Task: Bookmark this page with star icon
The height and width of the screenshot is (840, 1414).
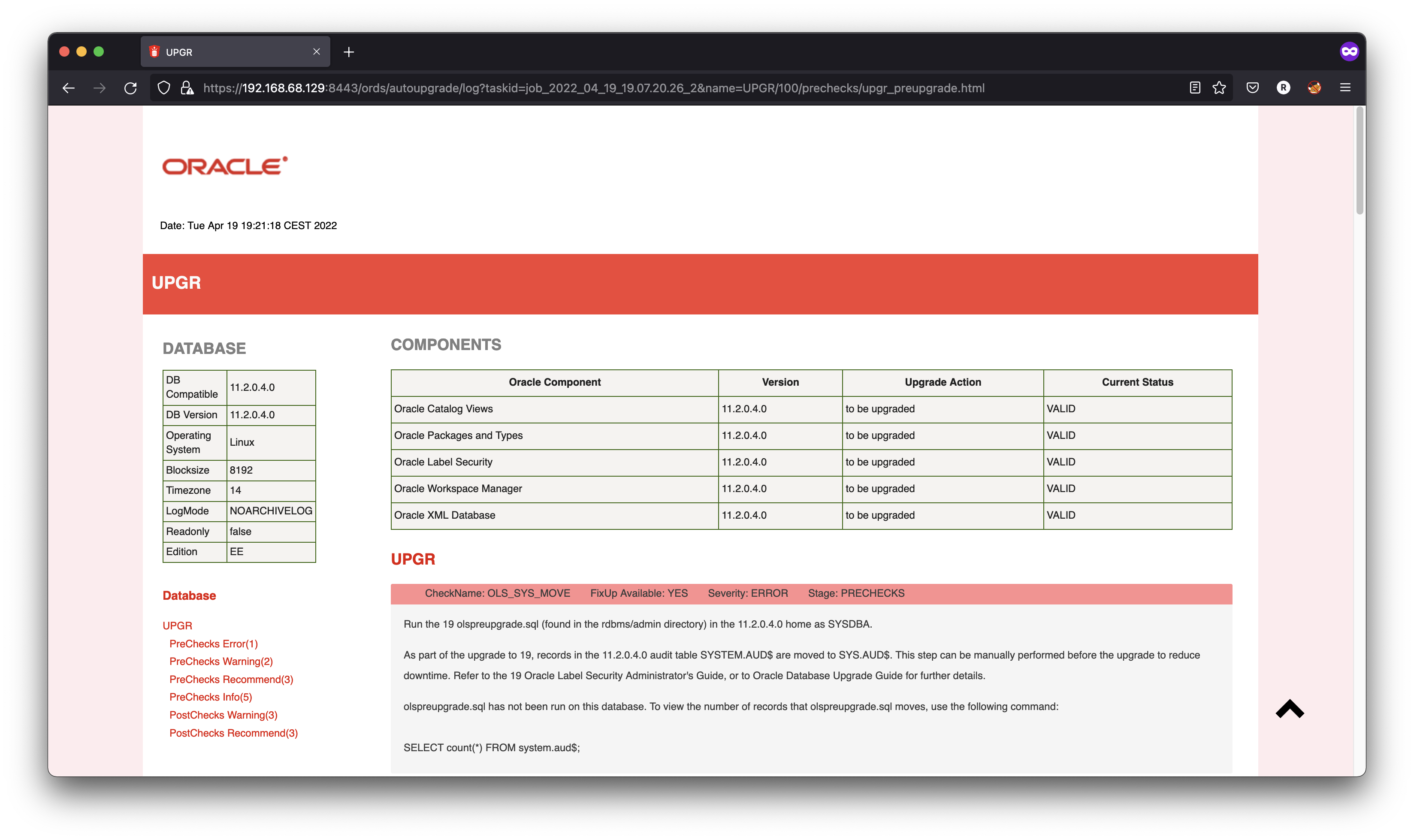Action: (x=1219, y=88)
